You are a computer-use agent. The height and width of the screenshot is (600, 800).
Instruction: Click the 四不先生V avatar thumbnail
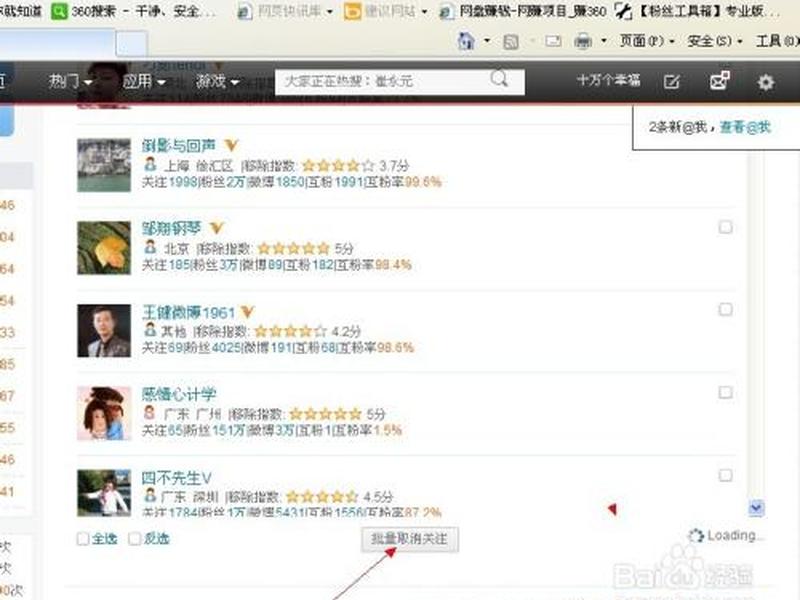pyautogui.click(x=104, y=493)
